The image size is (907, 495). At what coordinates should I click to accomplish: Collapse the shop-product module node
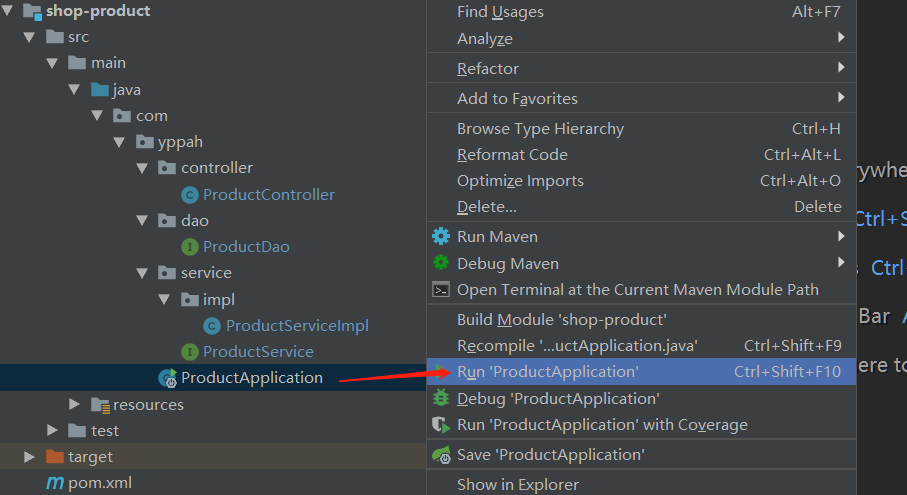(x=7, y=10)
